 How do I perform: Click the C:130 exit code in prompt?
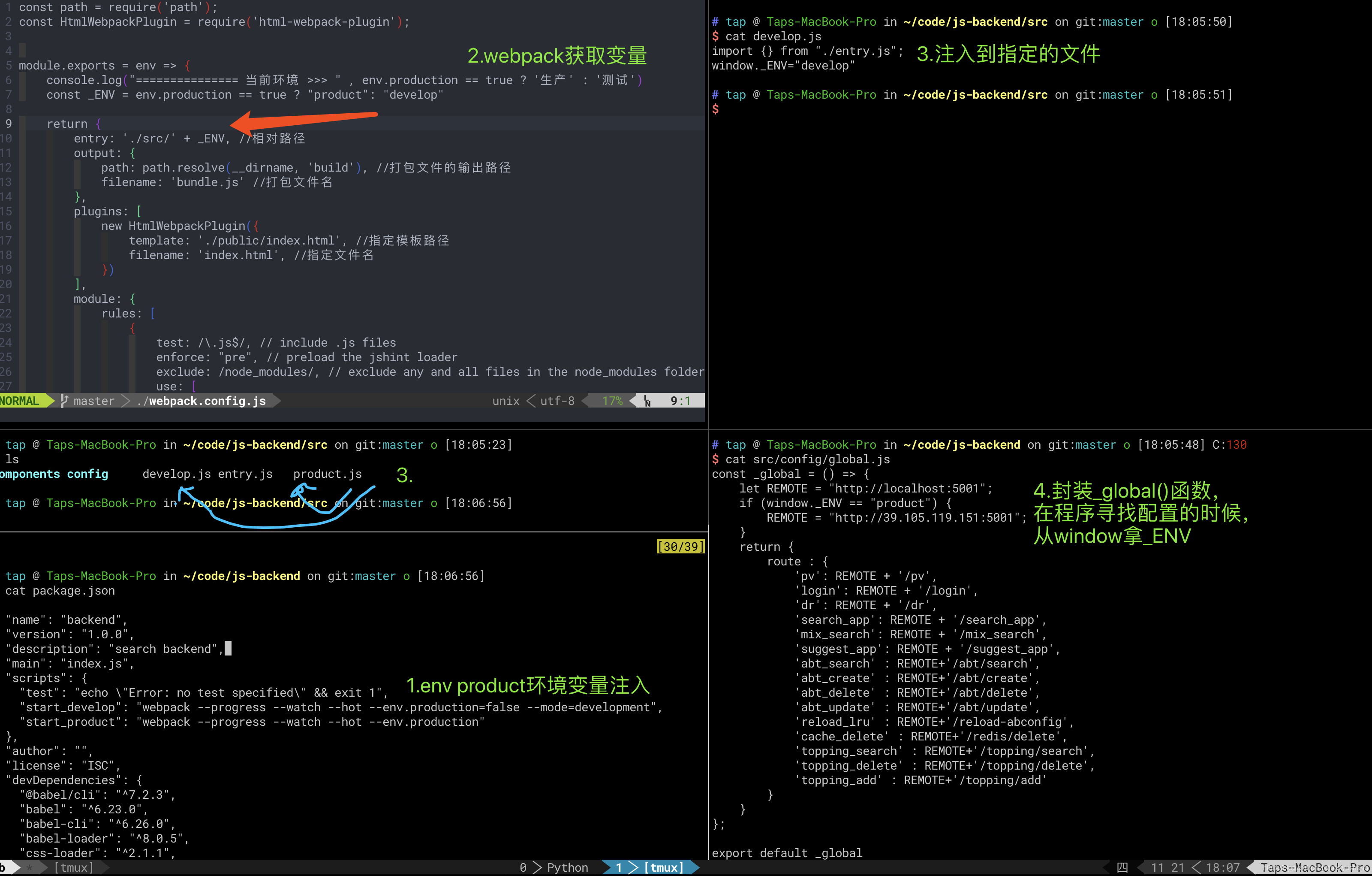pyautogui.click(x=1230, y=444)
